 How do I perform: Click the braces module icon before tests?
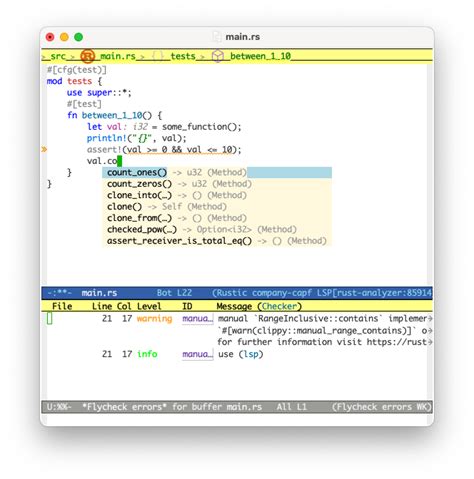[x=158, y=56]
